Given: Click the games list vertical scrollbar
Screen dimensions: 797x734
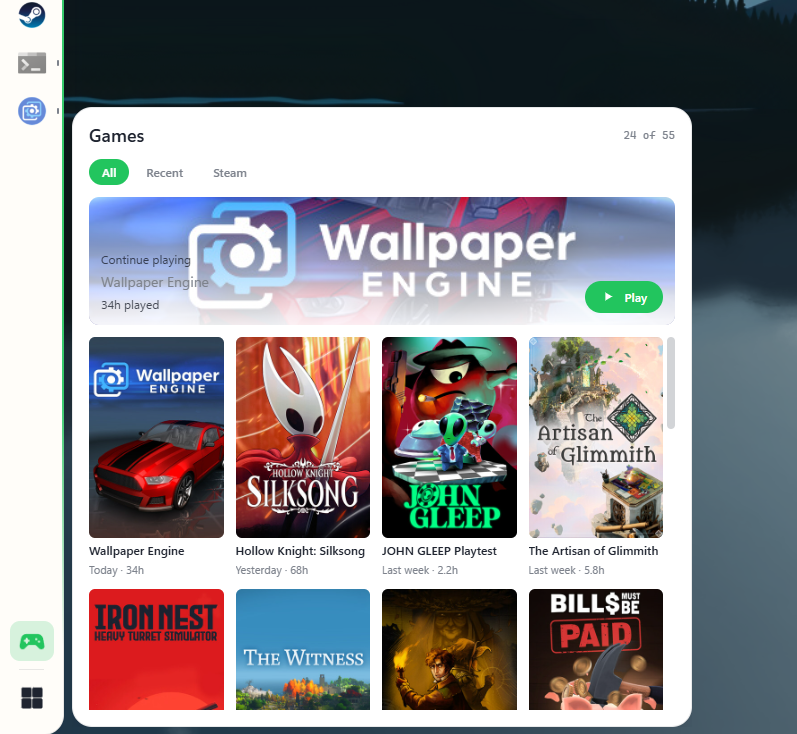Looking at the screenshot, I should tap(671, 383).
